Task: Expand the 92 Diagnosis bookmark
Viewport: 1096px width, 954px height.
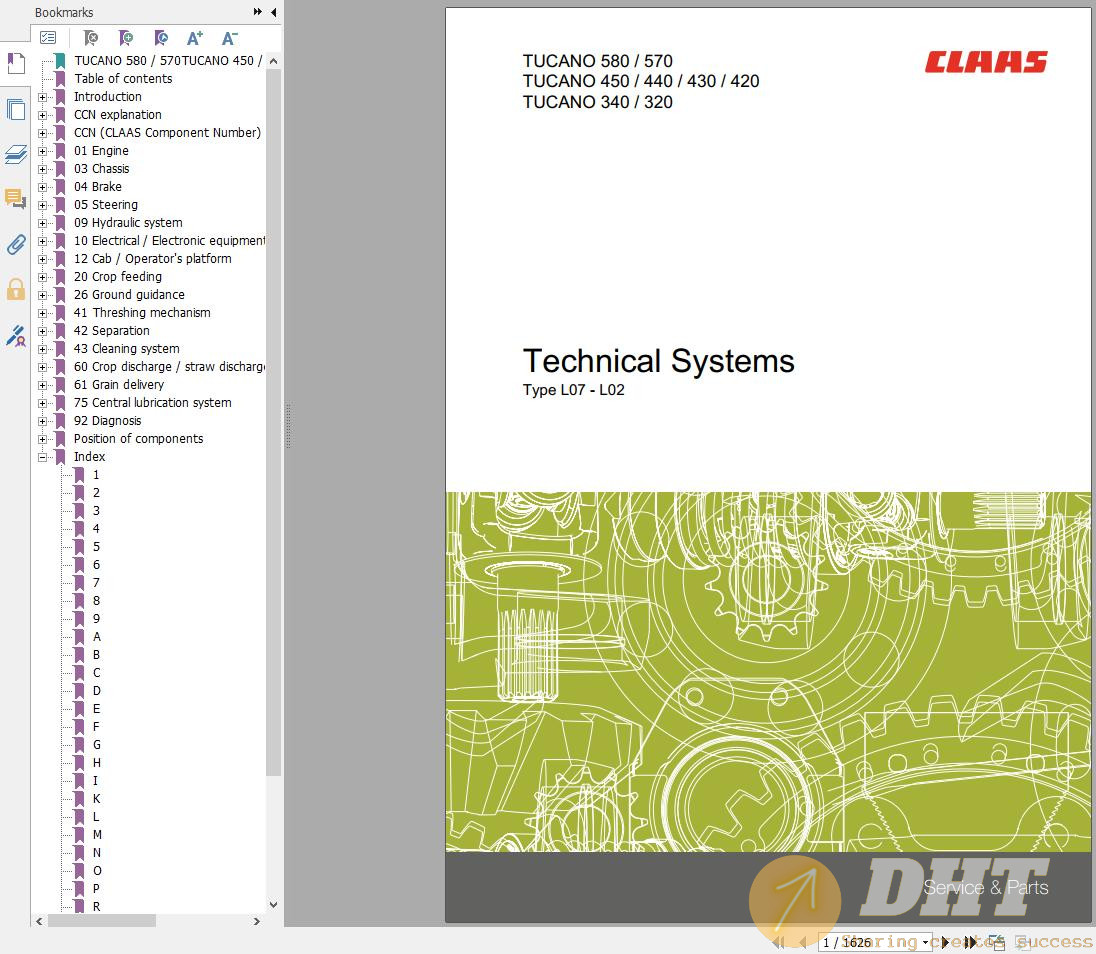Action: pos(42,421)
